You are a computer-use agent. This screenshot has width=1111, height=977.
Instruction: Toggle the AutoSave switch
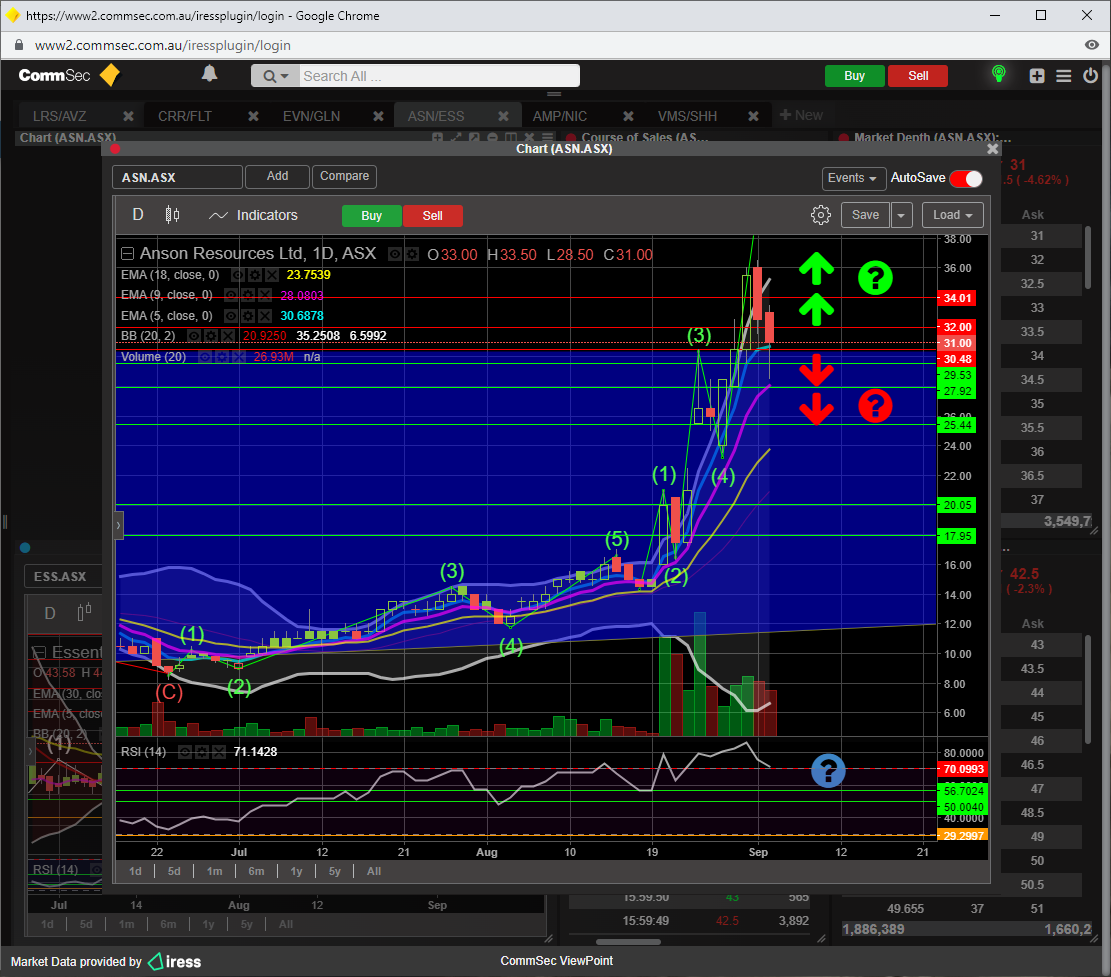coord(966,179)
